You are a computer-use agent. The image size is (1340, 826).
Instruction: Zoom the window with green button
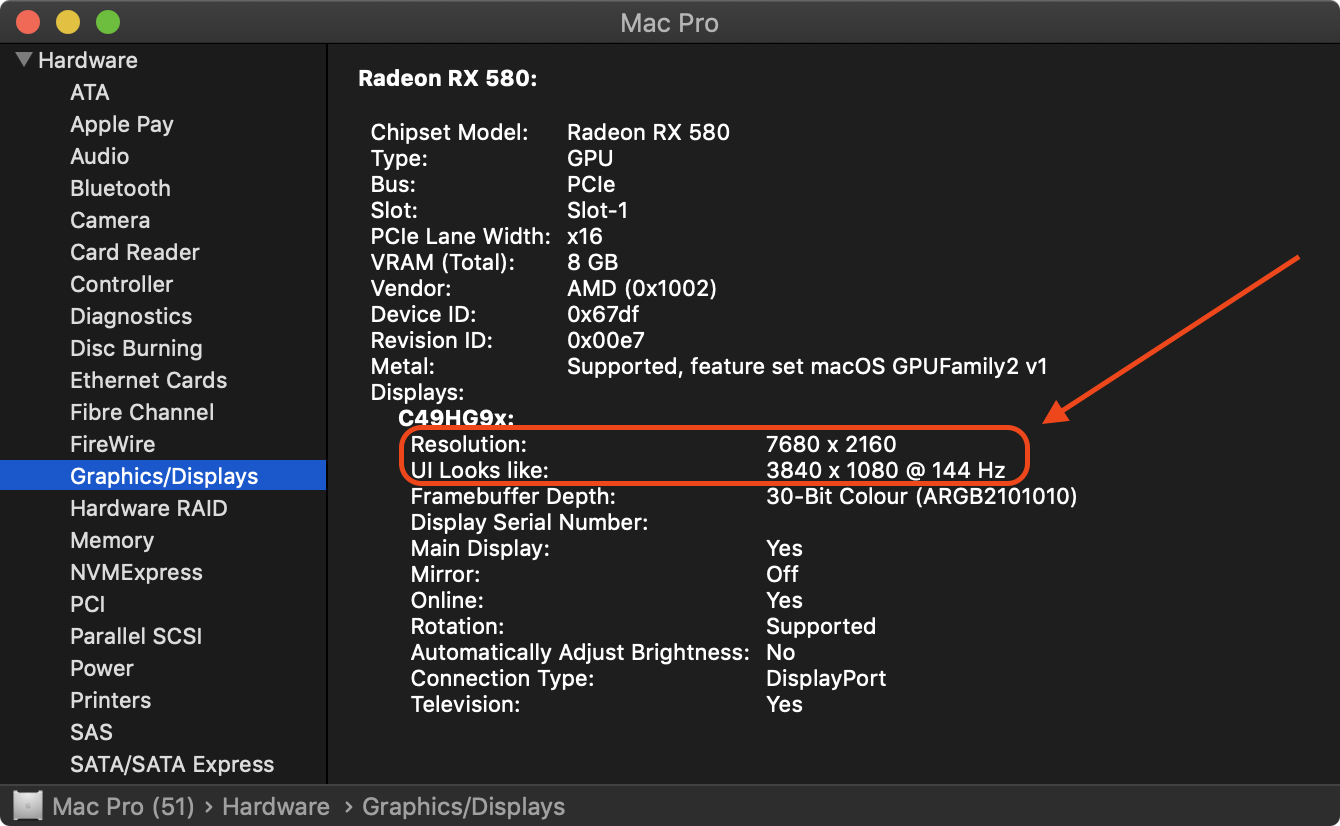tap(107, 22)
